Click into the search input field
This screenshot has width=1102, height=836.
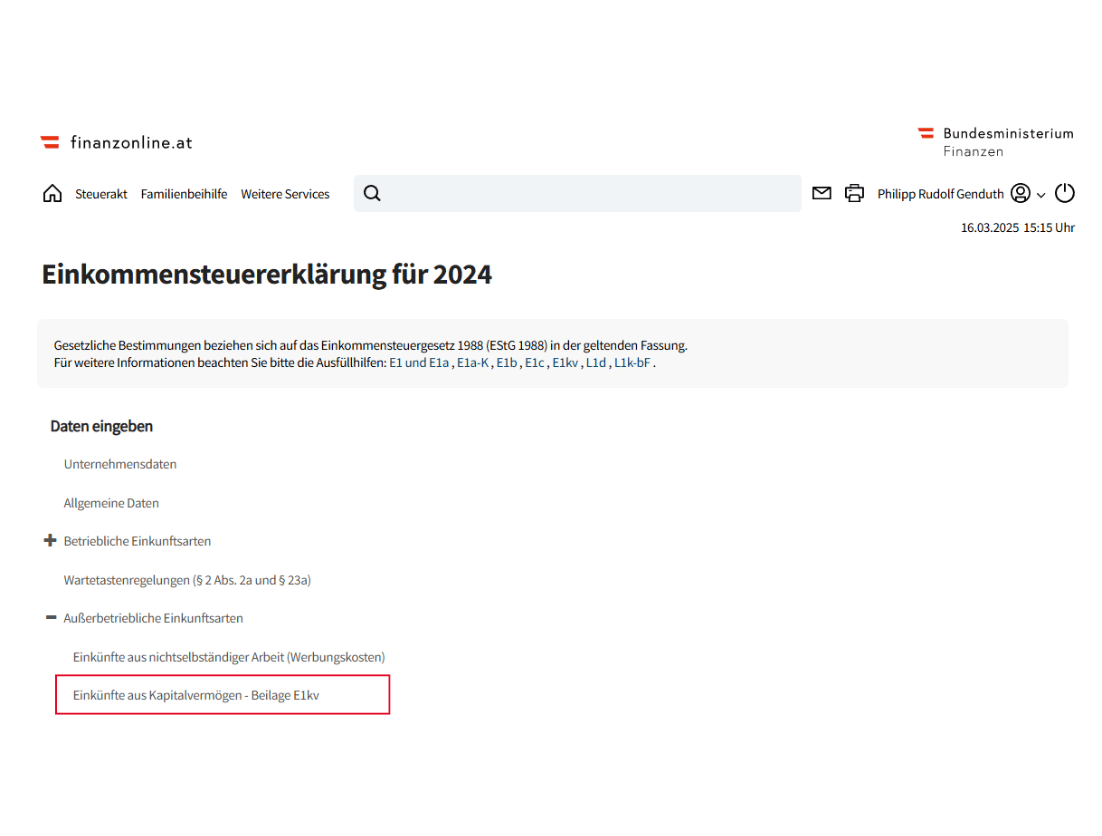click(578, 193)
